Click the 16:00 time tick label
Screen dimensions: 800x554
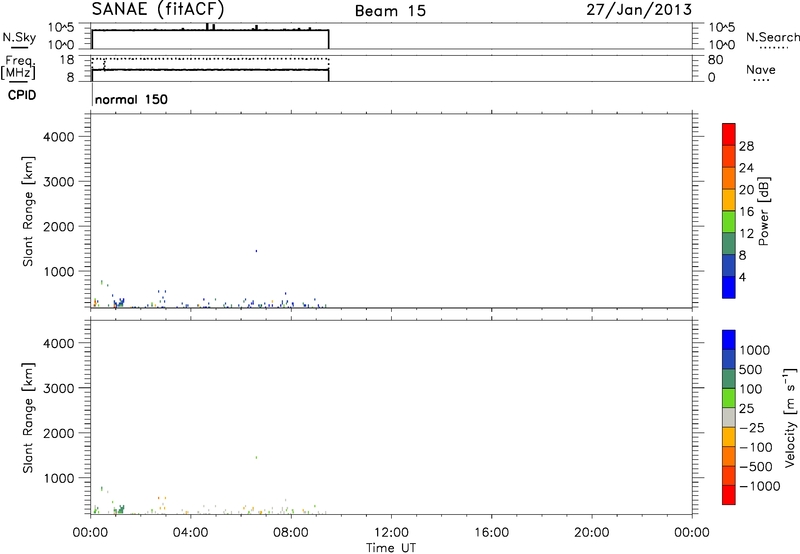pos(491,533)
